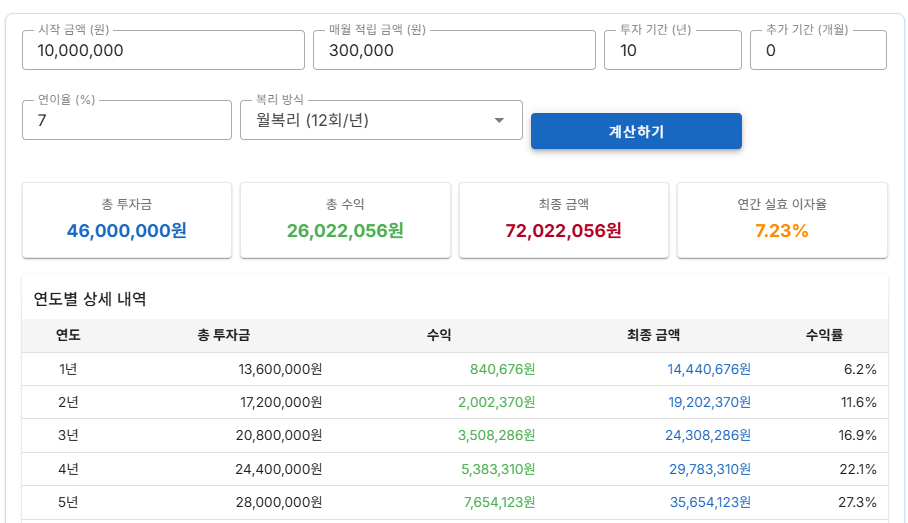Click the 수익률 column header
This screenshot has height=523, width=908.
pyautogui.click(x=824, y=335)
